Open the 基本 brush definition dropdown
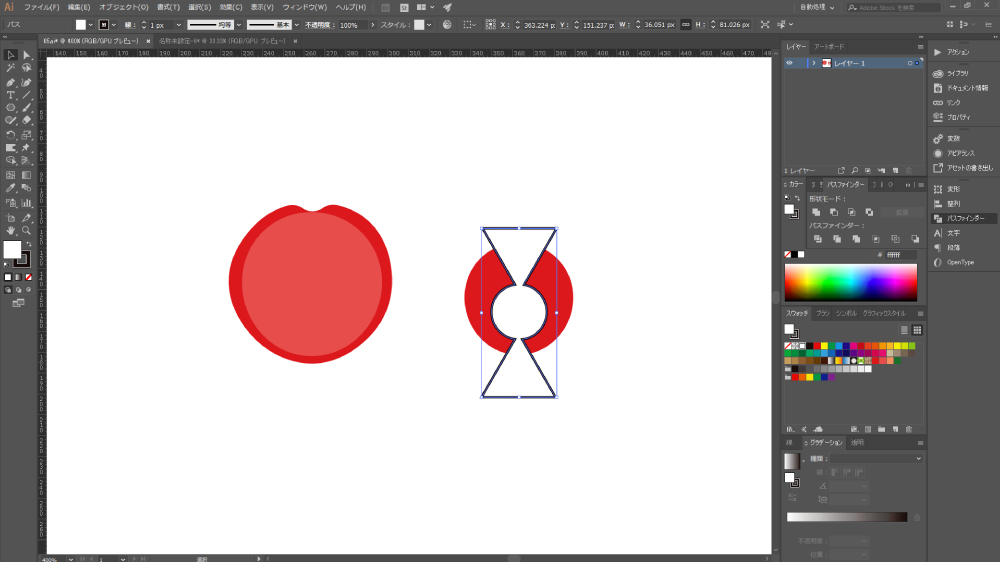 point(297,25)
